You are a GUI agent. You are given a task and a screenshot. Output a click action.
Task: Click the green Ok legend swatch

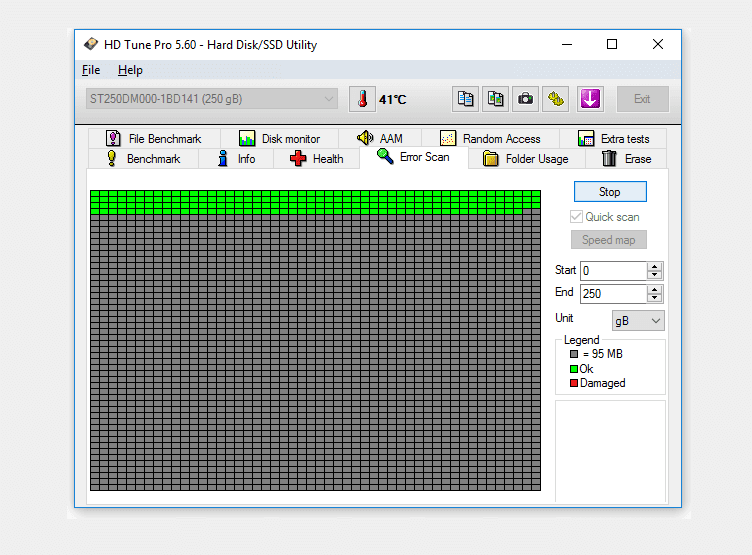[574, 369]
